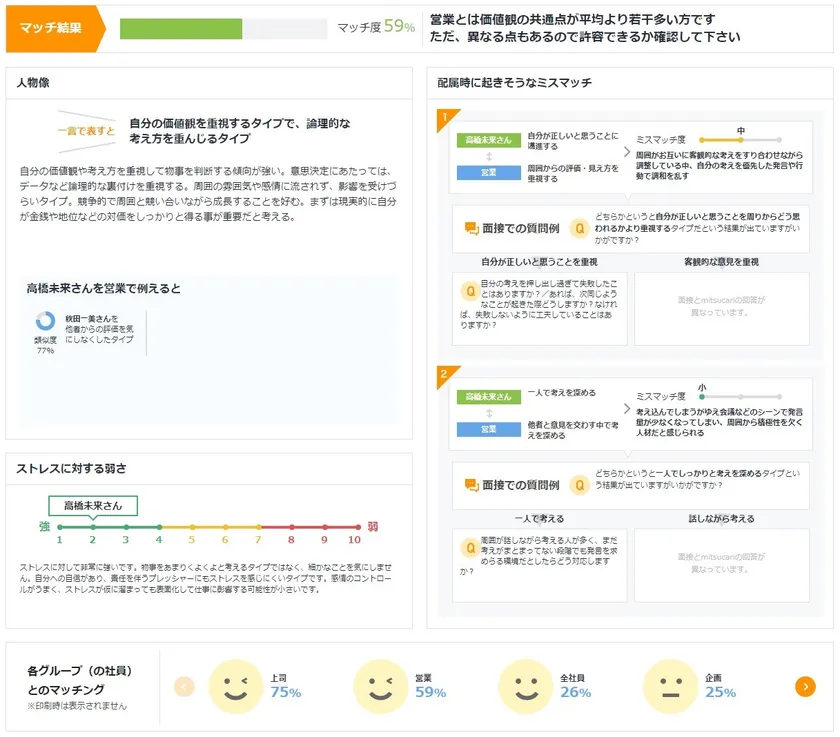Click the Q icon next to 周囲が話しながら question
Viewport: 840px width, 737px height.
(x=470, y=548)
